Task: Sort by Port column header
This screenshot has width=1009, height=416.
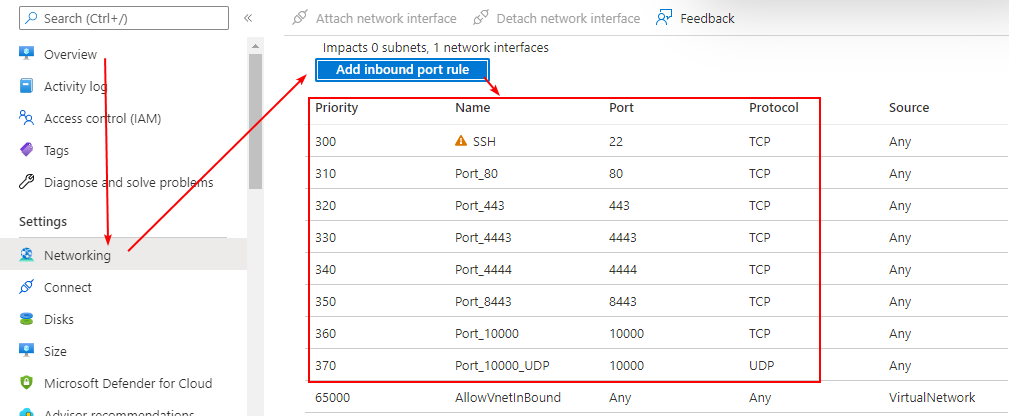Action: (x=621, y=108)
